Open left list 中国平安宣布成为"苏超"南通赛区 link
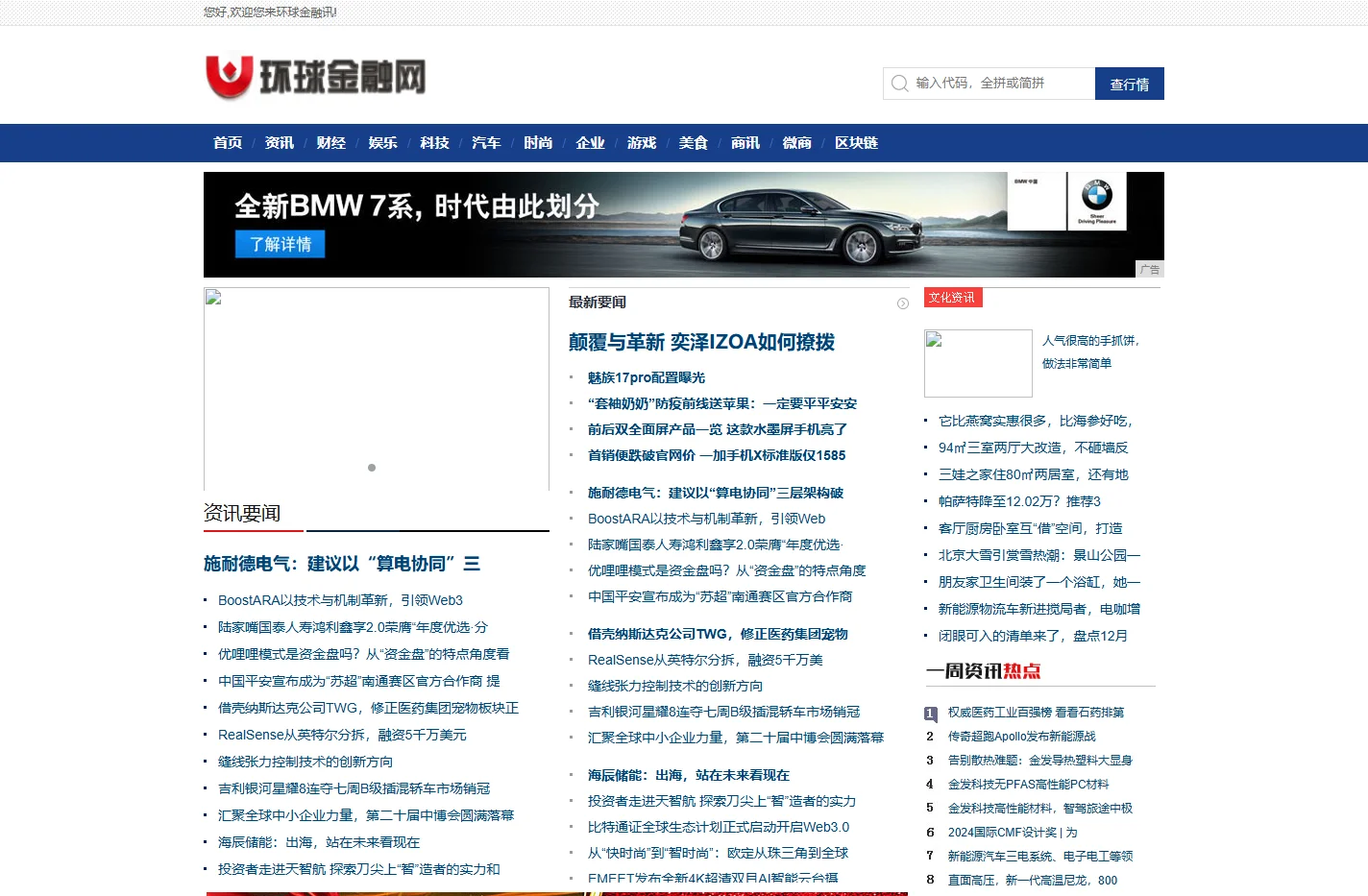 (359, 681)
